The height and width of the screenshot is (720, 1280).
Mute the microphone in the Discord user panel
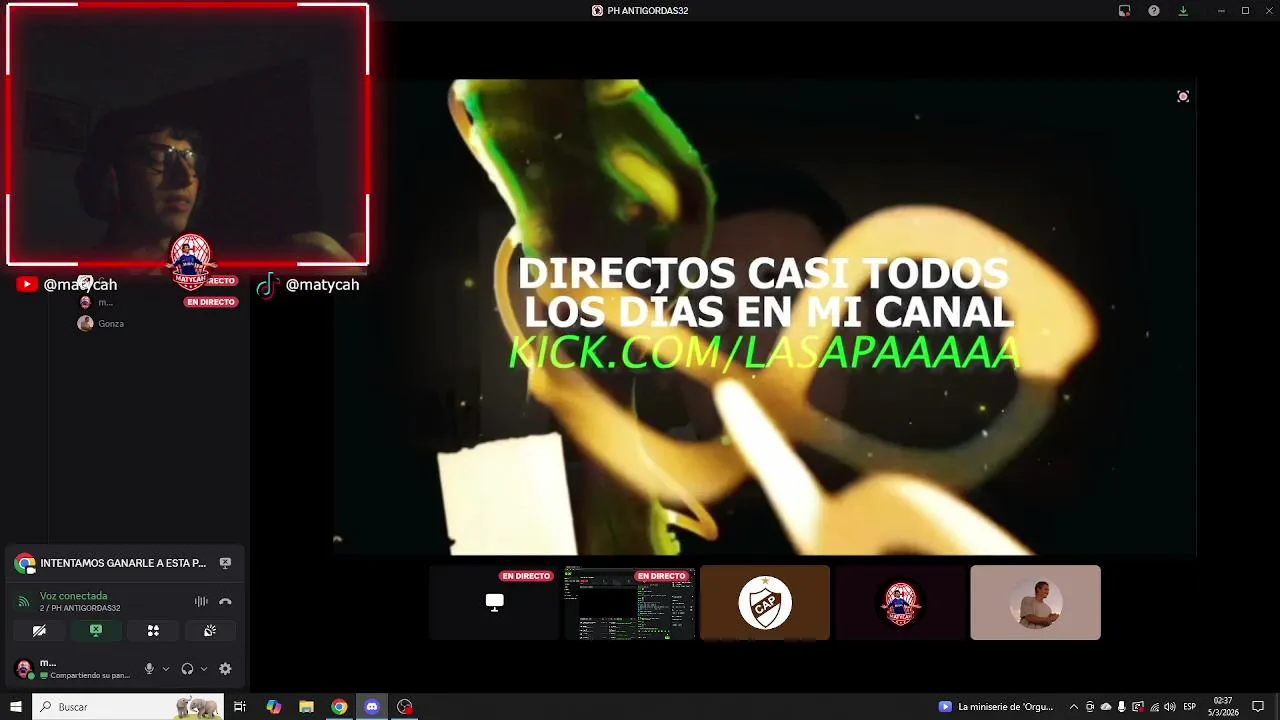(149, 669)
